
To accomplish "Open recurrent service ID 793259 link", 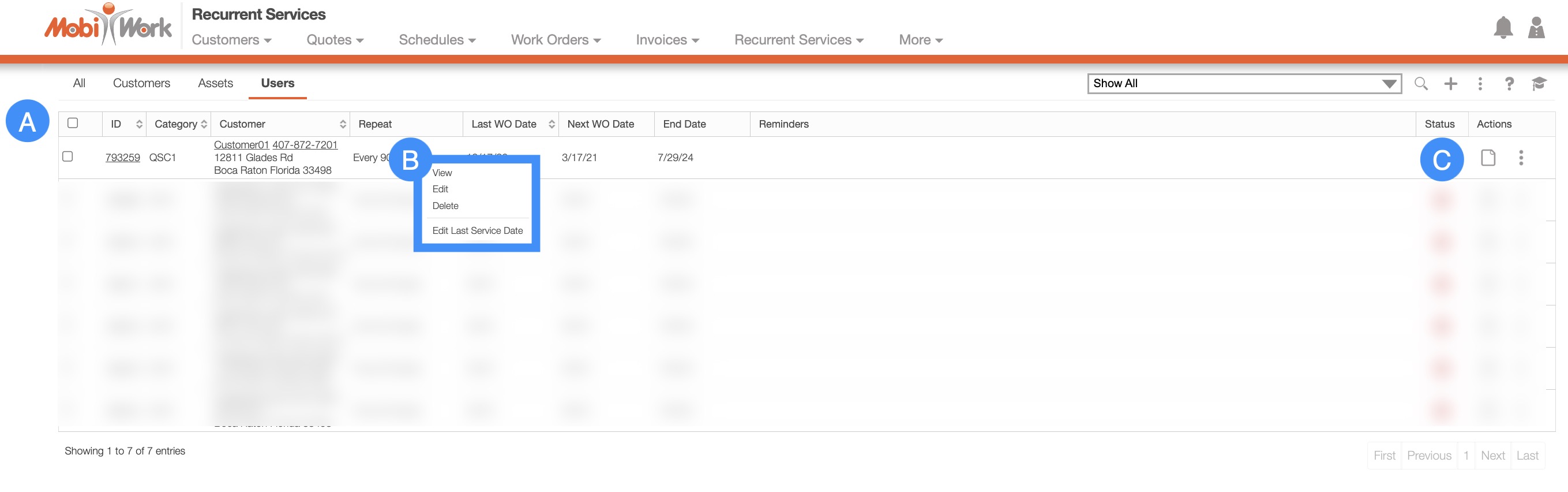I will (122, 158).
